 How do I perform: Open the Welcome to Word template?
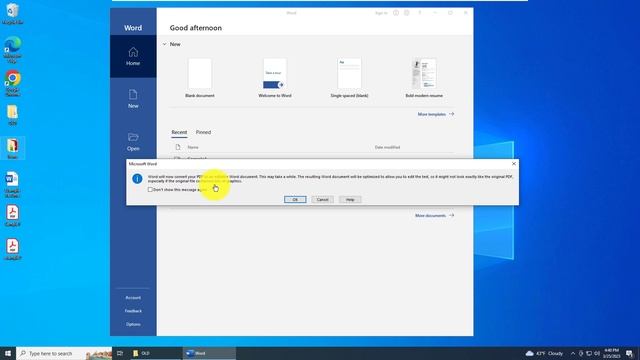(x=275, y=78)
